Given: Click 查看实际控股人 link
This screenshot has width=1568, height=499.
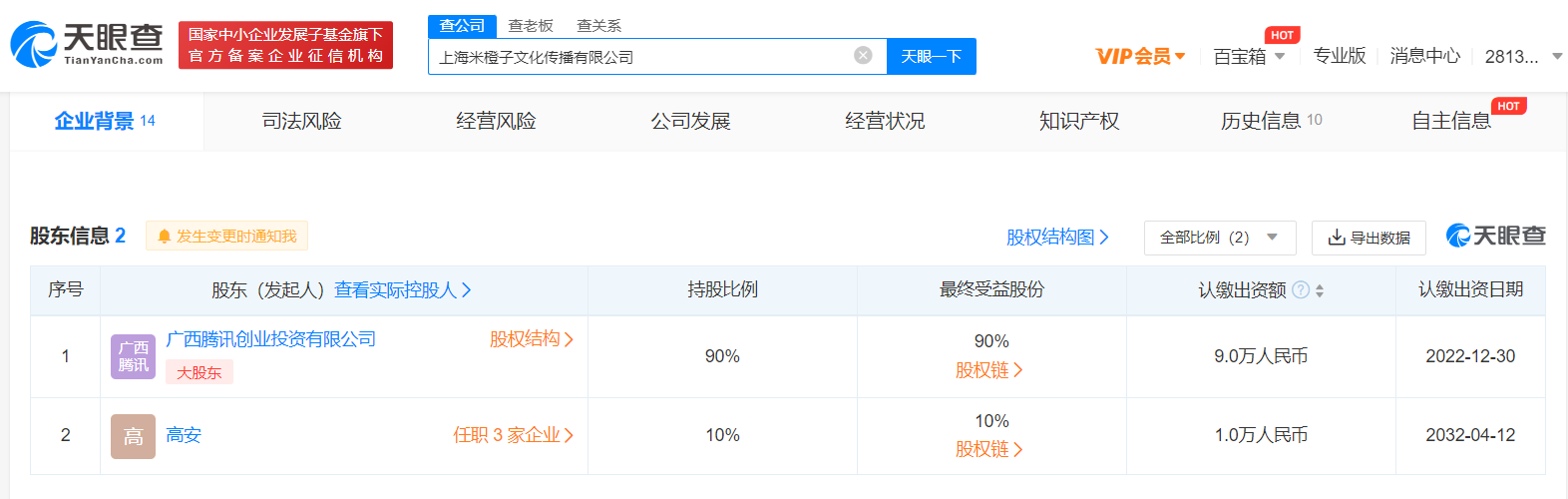Looking at the screenshot, I should 403,289.
